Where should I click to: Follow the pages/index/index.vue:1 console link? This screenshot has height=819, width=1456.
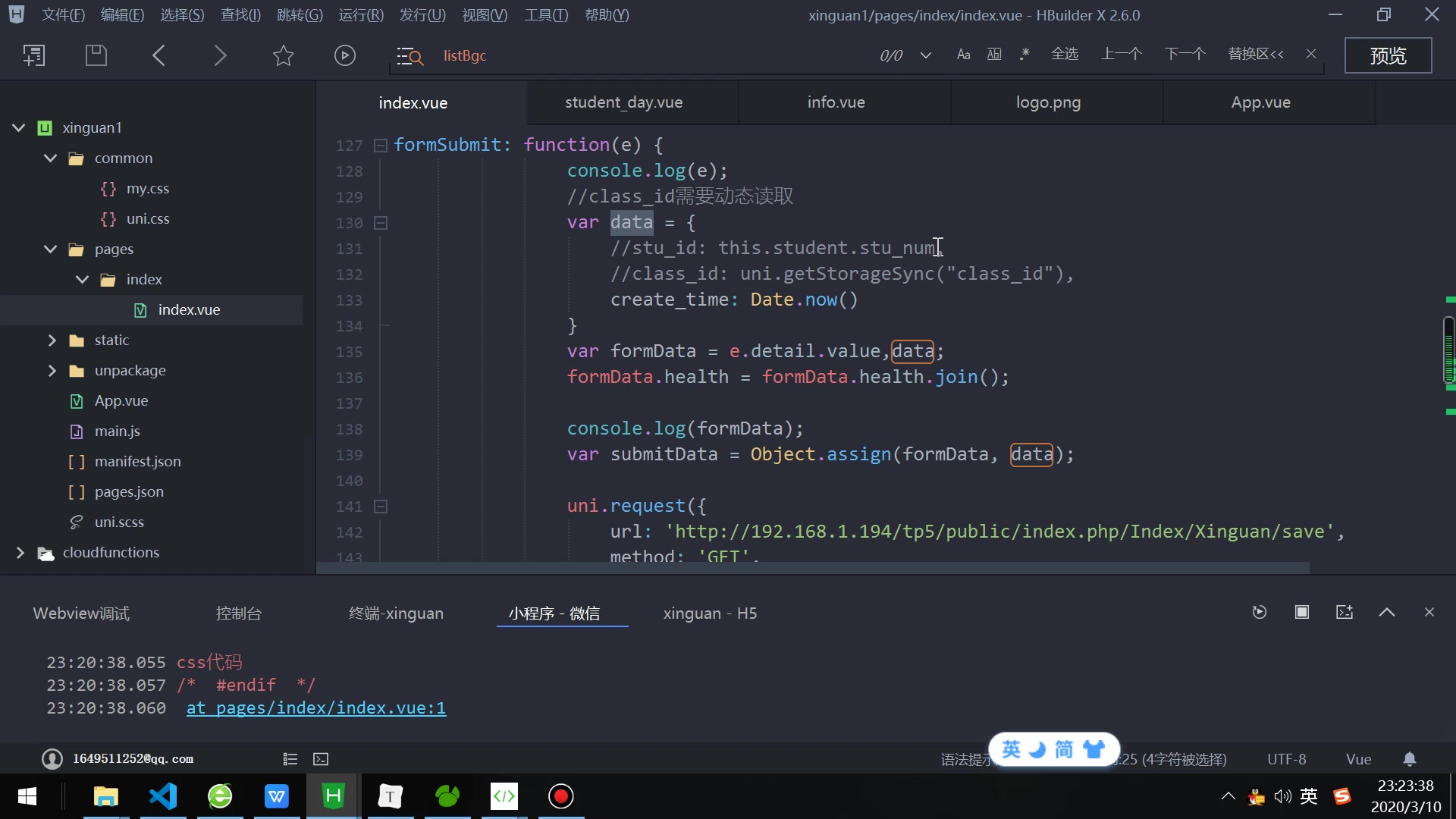coord(316,708)
